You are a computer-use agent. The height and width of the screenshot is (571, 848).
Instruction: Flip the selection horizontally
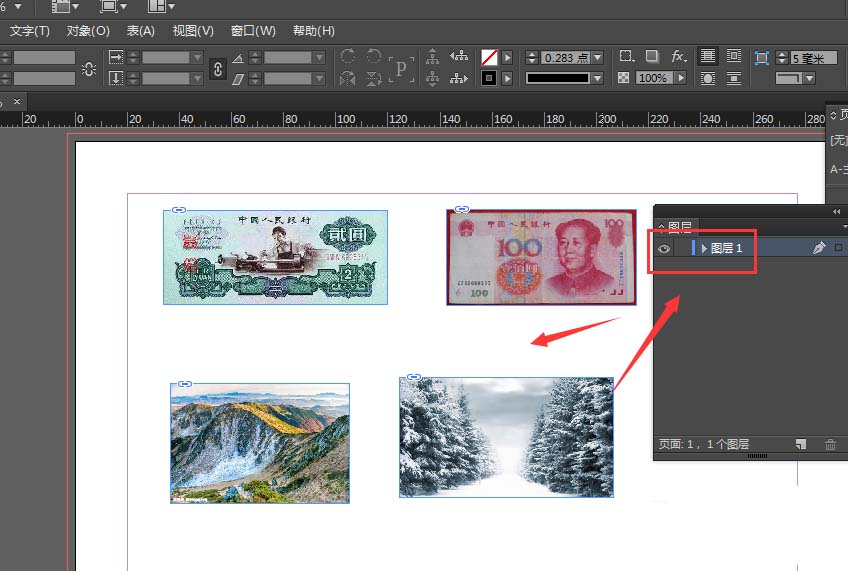coord(348,79)
